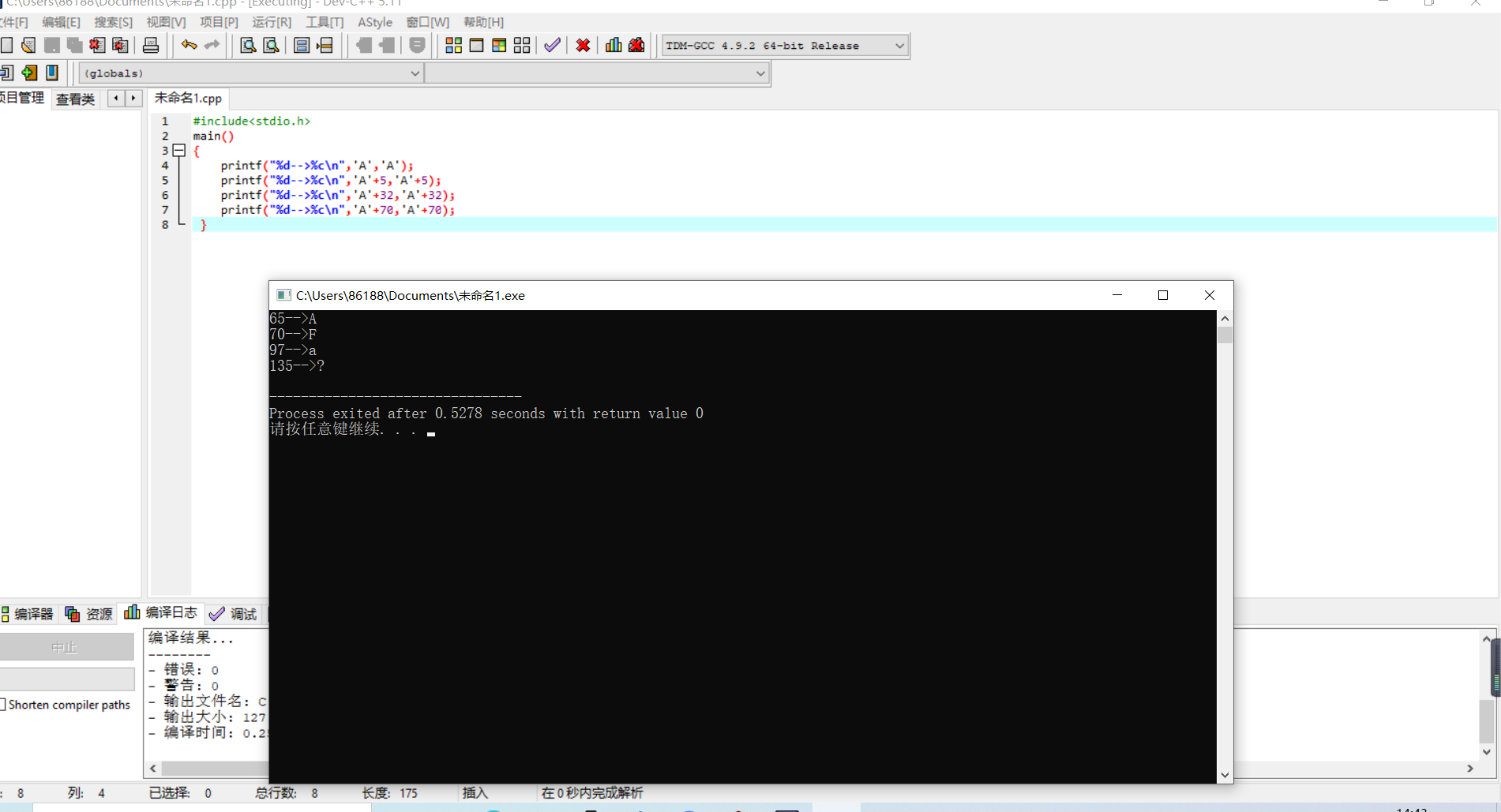This screenshot has height=812, width=1501.
Task: Click the 中止 abort button
Action: (66, 647)
